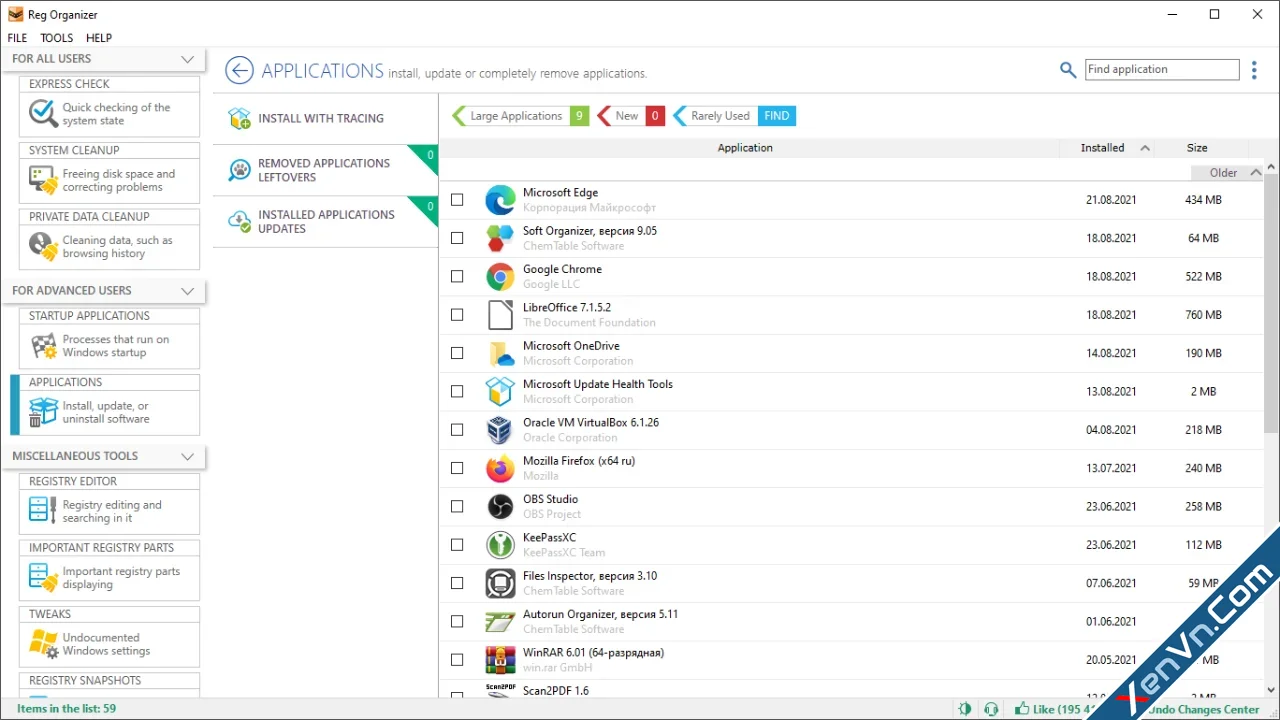
Task: Collapse the FOR ALL USERS section
Action: pyautogui.click(x=187, y=59)
